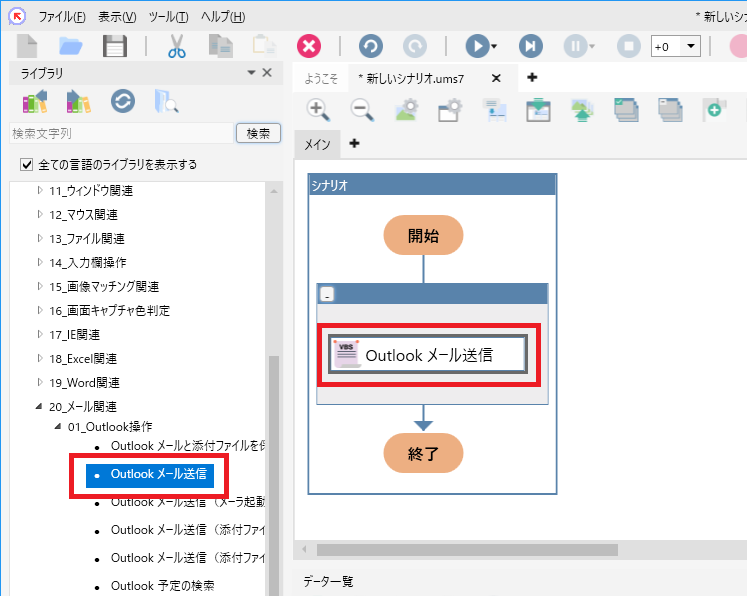The width and height of the screenshot is (747, 596).
Task: Collapse 20_メール関連 tree node
Action: point(39,406)
